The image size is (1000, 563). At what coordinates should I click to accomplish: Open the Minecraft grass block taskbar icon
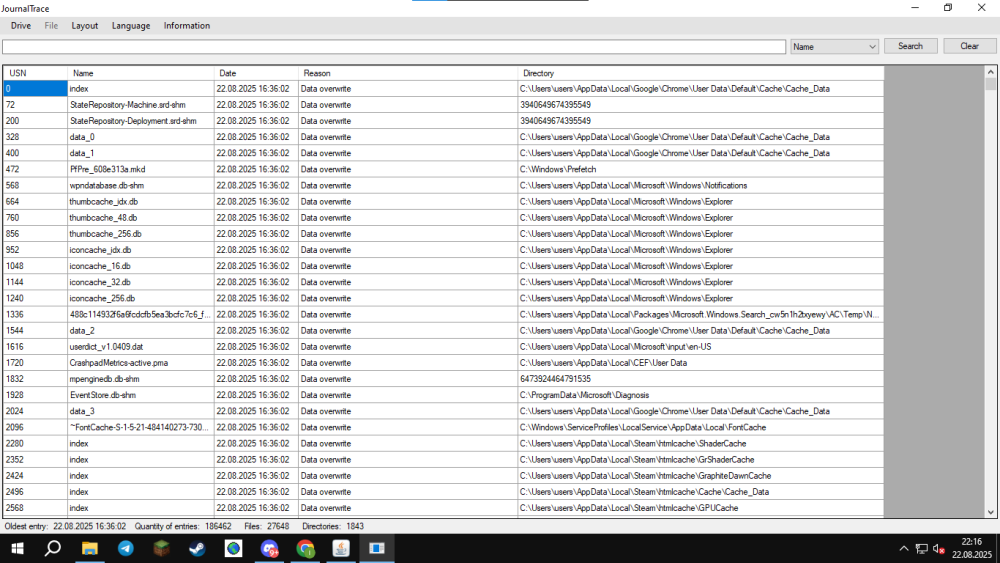[x=161, y=548]
